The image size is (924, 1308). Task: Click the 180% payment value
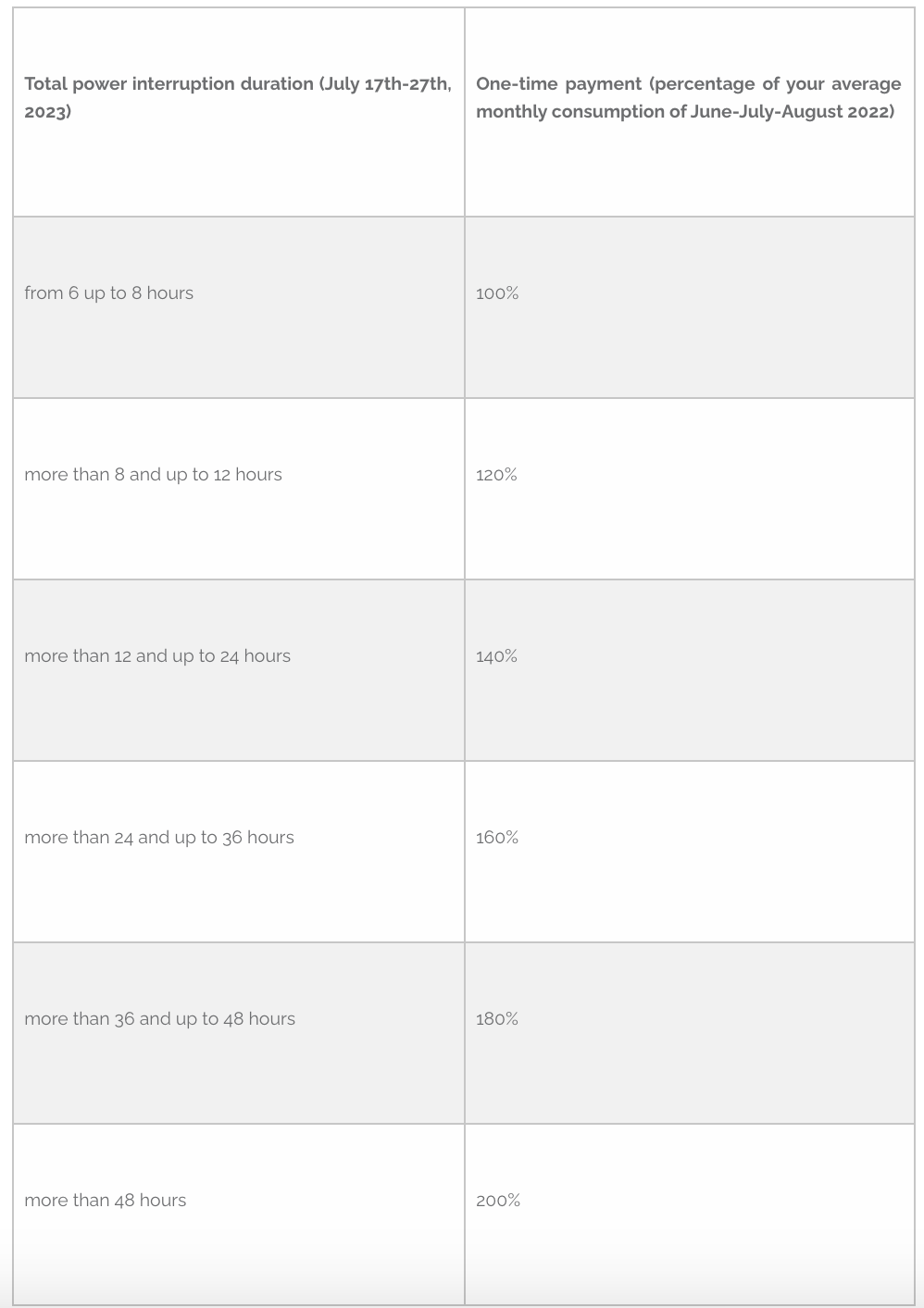coord(497,1019)
